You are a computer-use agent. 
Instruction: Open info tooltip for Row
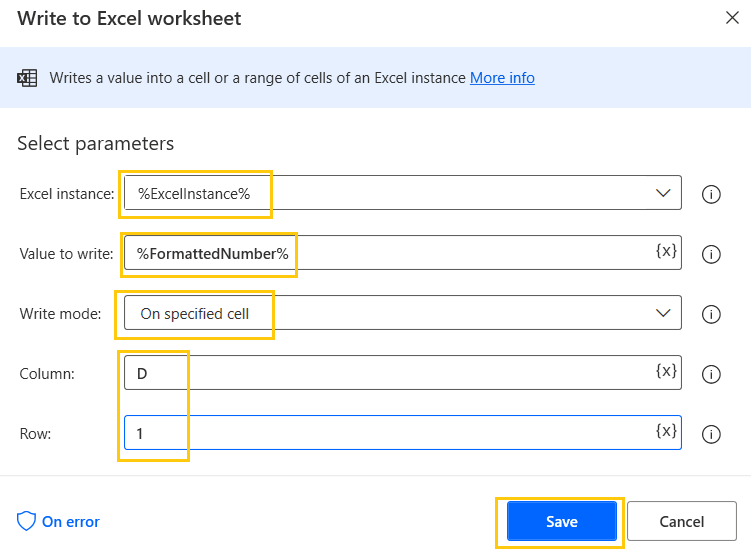pos(711,434)
